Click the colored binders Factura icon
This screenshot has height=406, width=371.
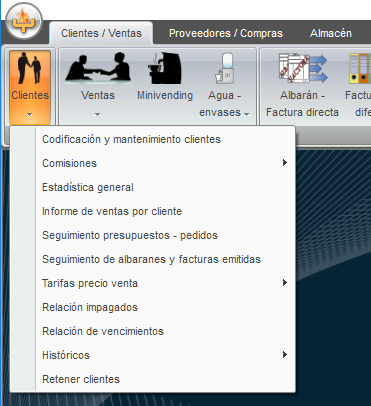(x=360, y=68)
